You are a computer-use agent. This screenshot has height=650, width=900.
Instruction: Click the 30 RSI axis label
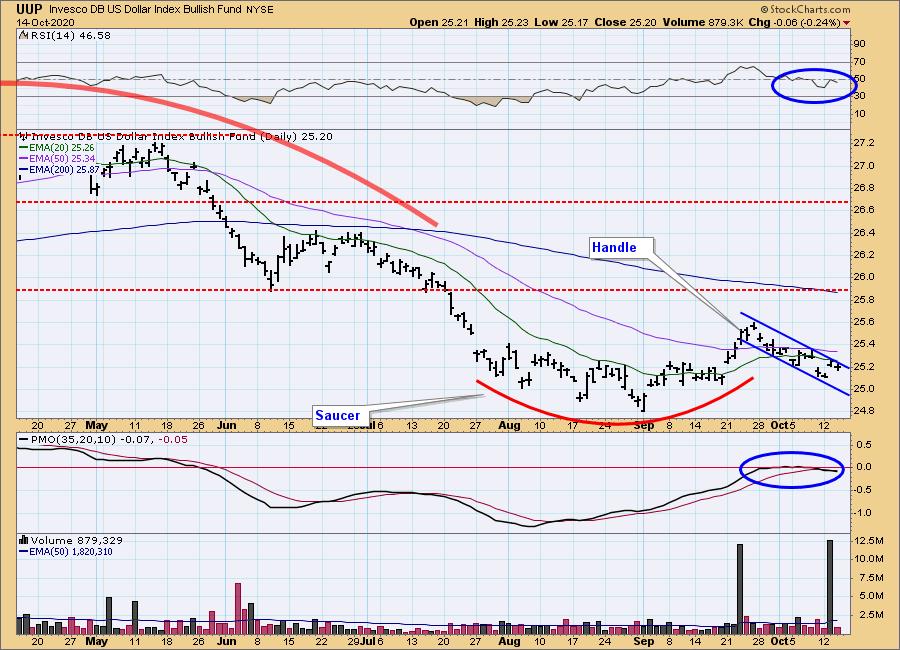point(860,96)
